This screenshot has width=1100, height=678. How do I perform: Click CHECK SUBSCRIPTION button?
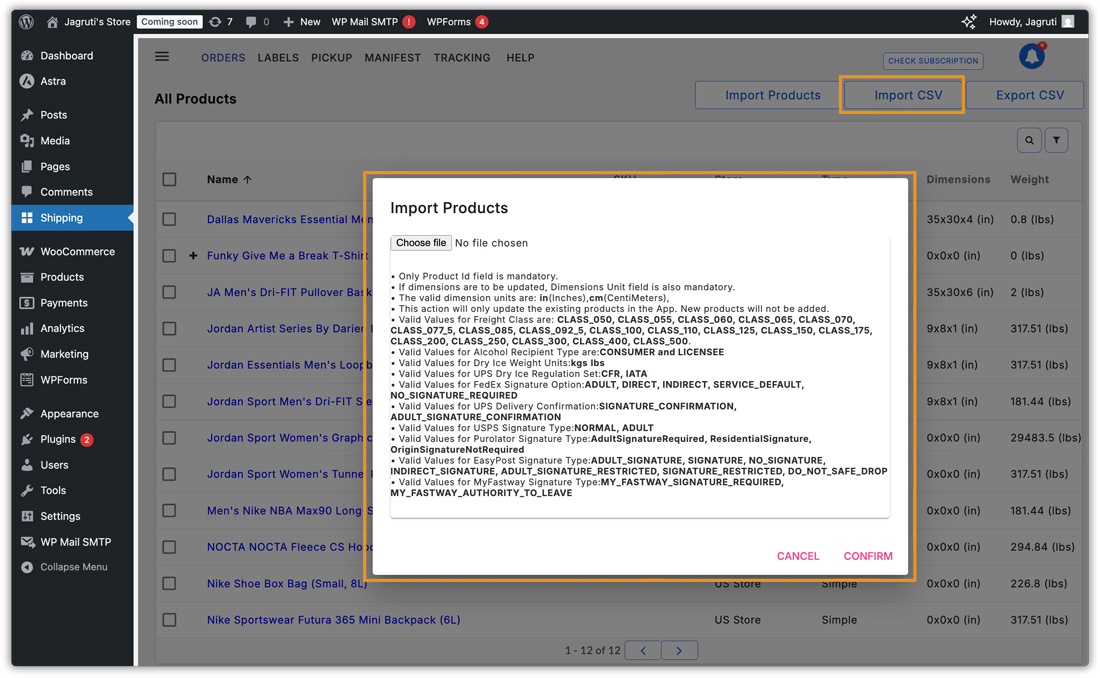tap(933, 61)
